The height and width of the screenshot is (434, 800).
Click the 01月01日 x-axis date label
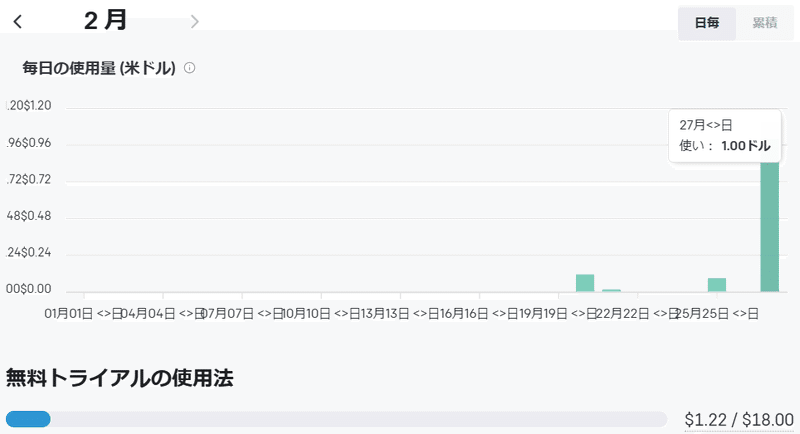point(68,313)
